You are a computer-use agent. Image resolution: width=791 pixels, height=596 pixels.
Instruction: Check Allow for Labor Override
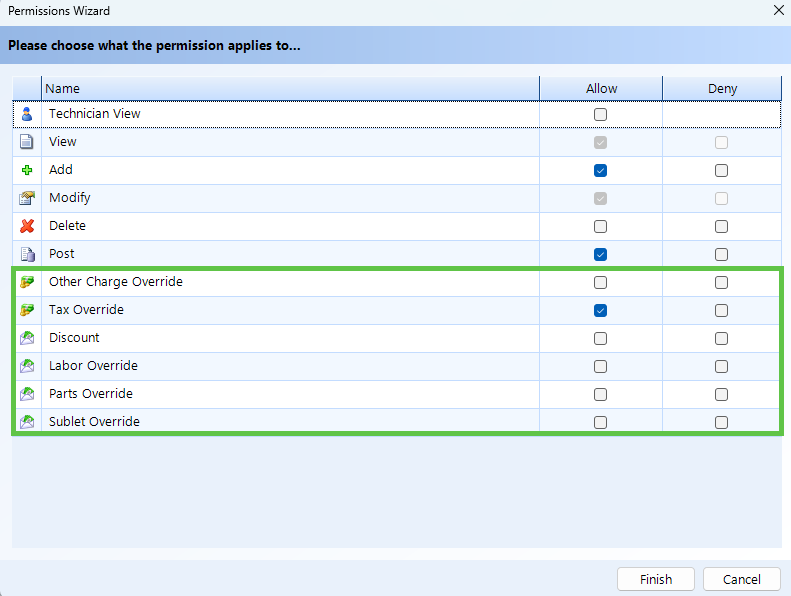[x=600, y=366]
